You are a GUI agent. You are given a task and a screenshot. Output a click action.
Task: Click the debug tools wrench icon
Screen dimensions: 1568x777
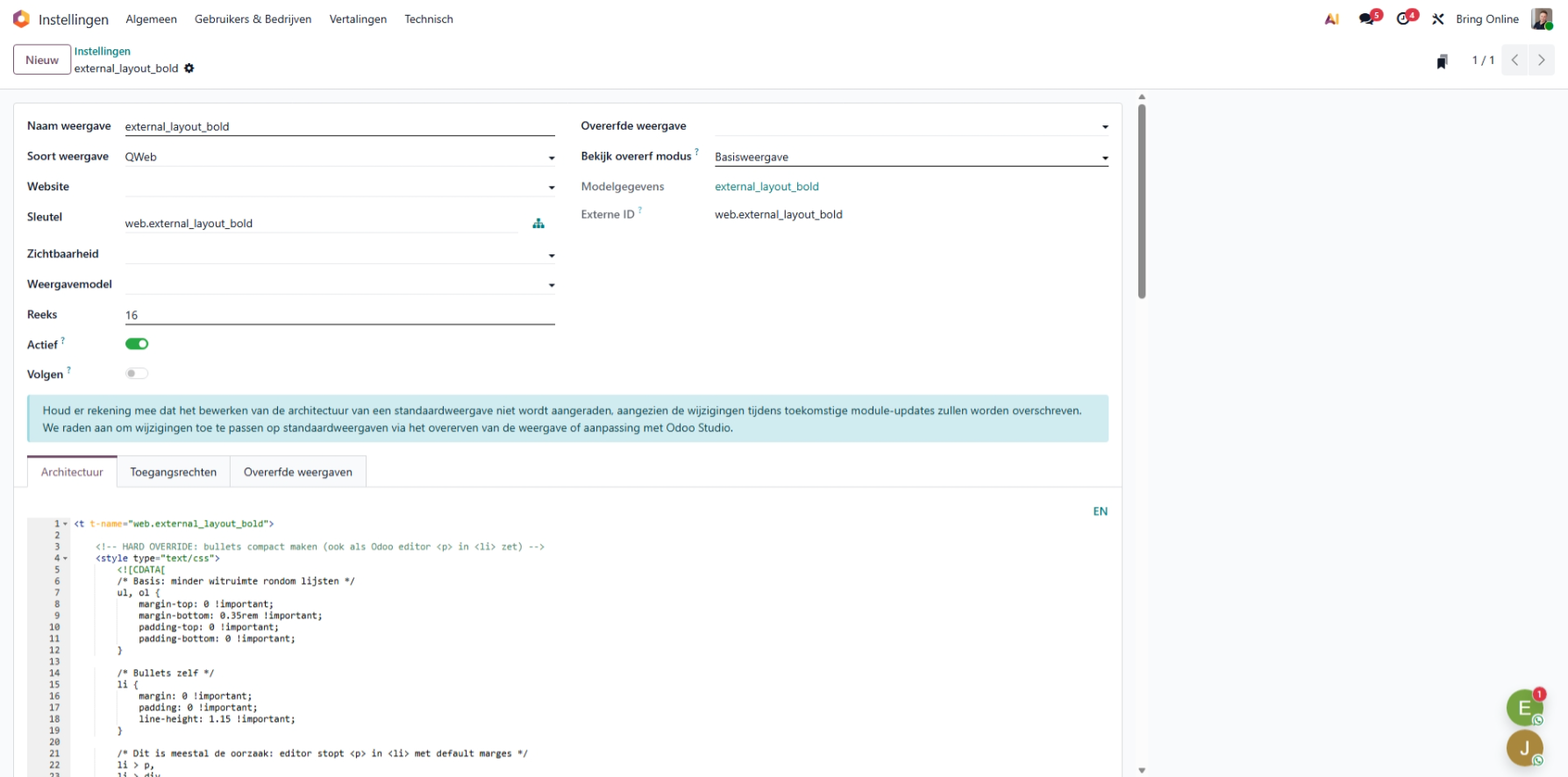coord(1438,19)
